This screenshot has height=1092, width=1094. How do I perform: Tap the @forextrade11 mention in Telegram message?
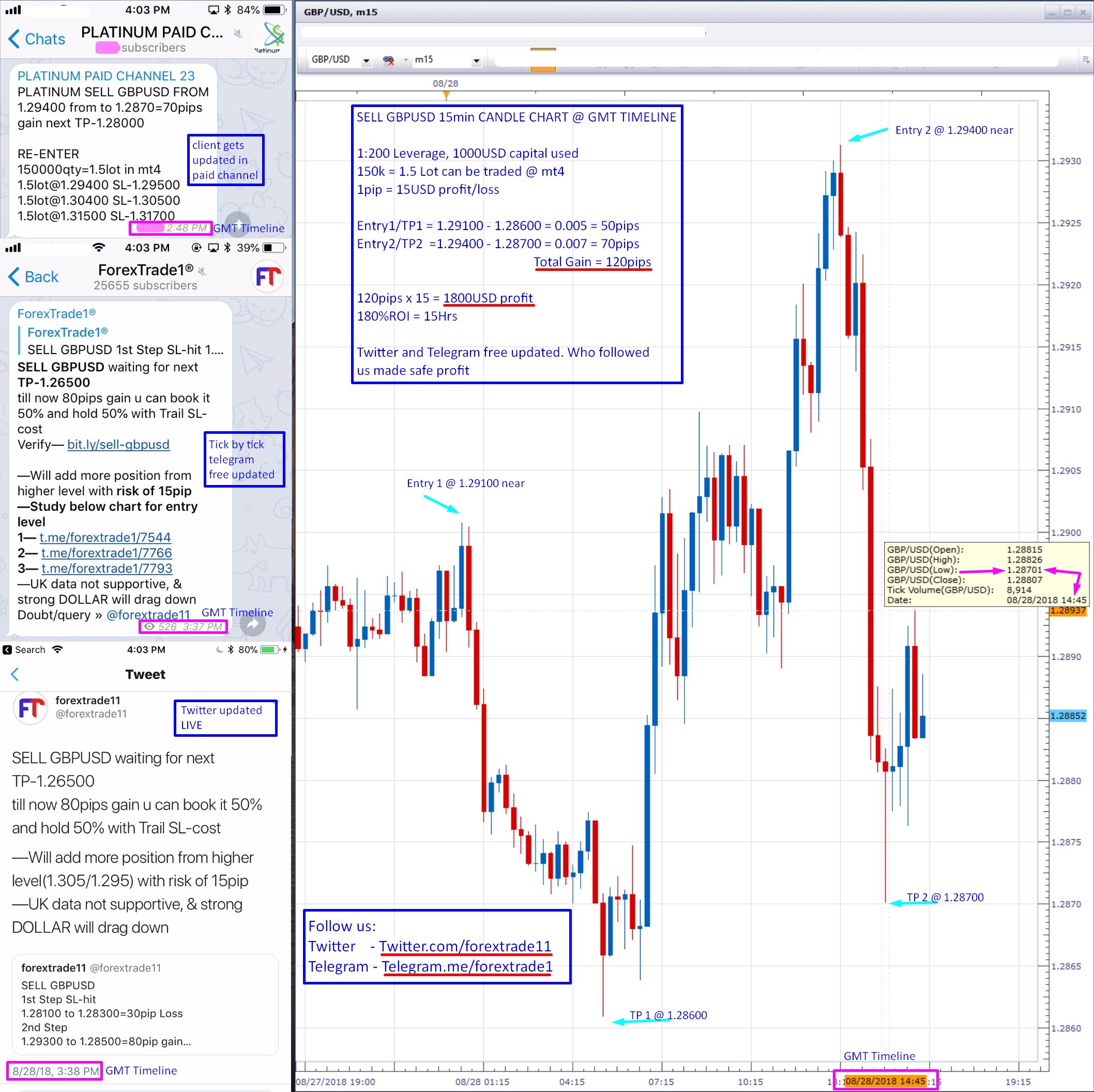[x=148, y=615]
